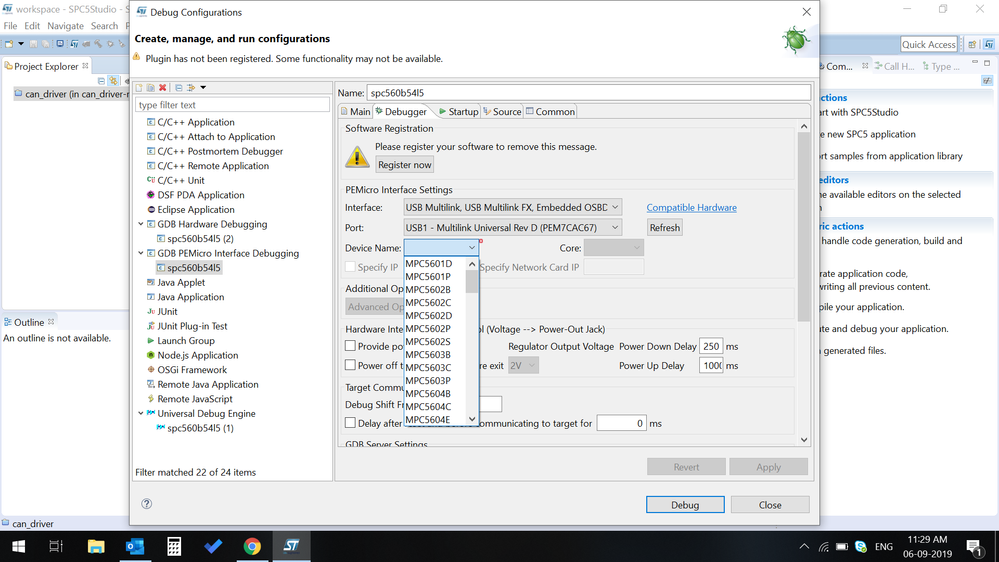Click the Compatible Hardware link

point(691,207)
